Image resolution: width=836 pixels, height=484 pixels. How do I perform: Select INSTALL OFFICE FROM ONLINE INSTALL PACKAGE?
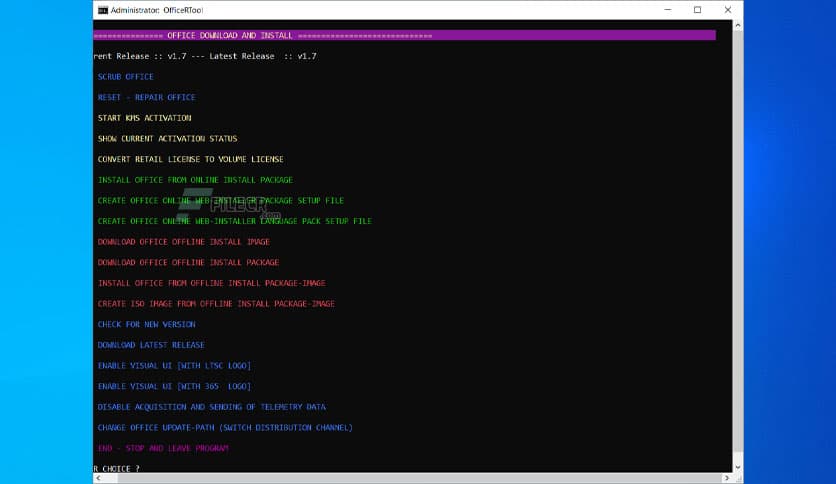click(195, 180)
